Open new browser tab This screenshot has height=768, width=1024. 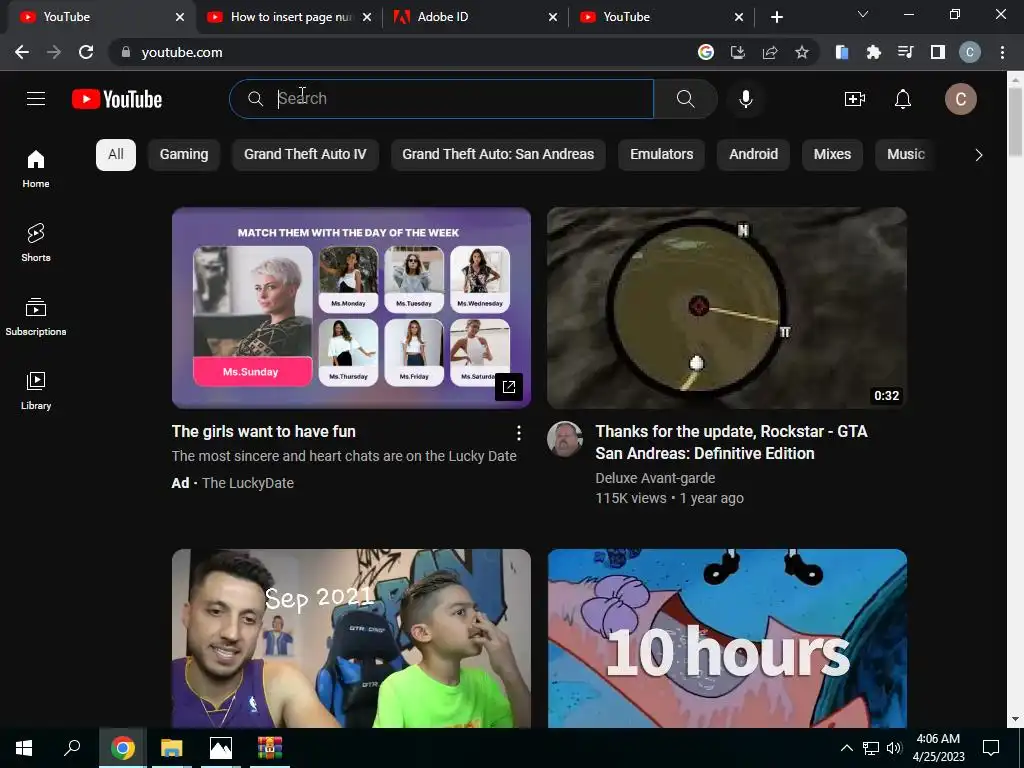[776, 17]
